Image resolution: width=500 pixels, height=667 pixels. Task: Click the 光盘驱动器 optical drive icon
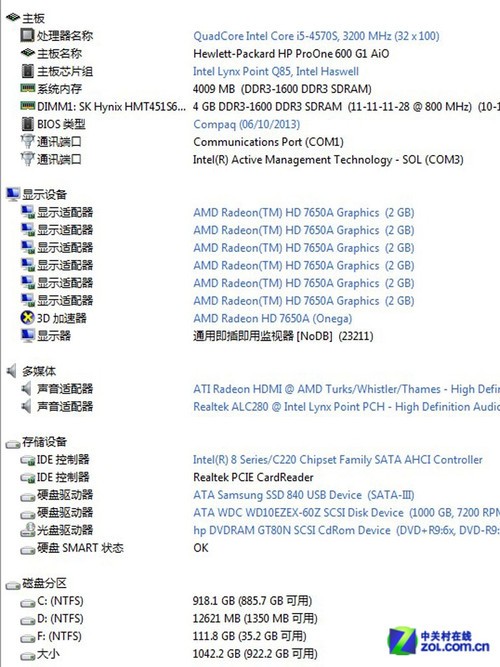(x=28, y=530)
